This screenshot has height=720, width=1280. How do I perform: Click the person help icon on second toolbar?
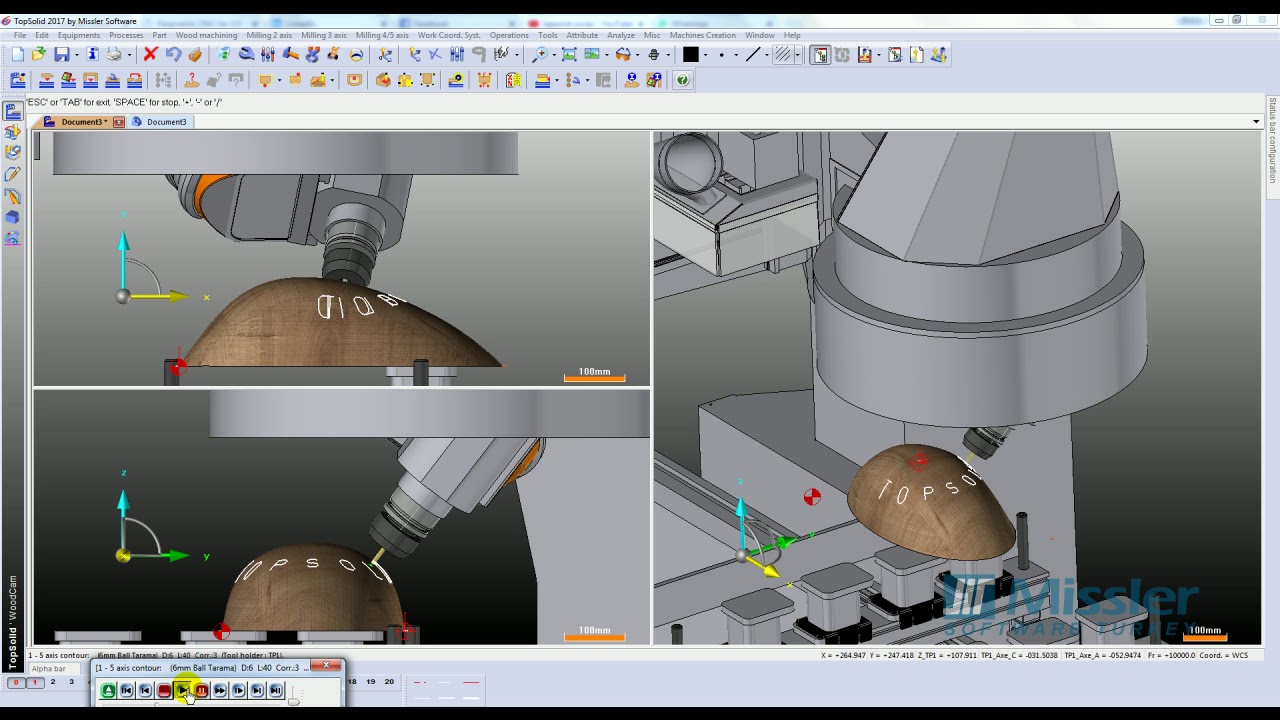click(631, 80)
